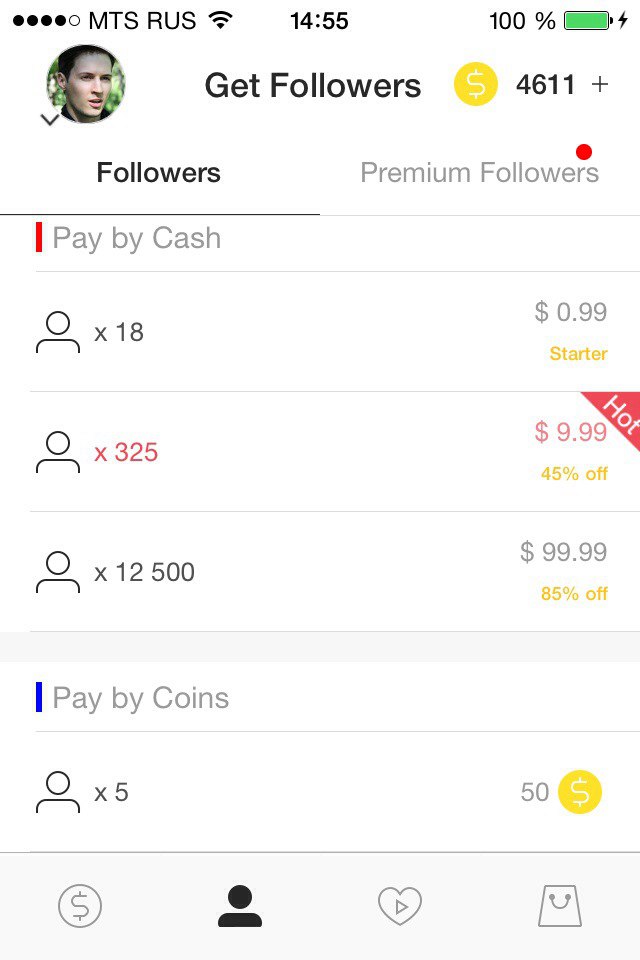Buy 325 followers for $ 9.99
Viewport: 640px width, 960px height.
(x=320, y=452)
